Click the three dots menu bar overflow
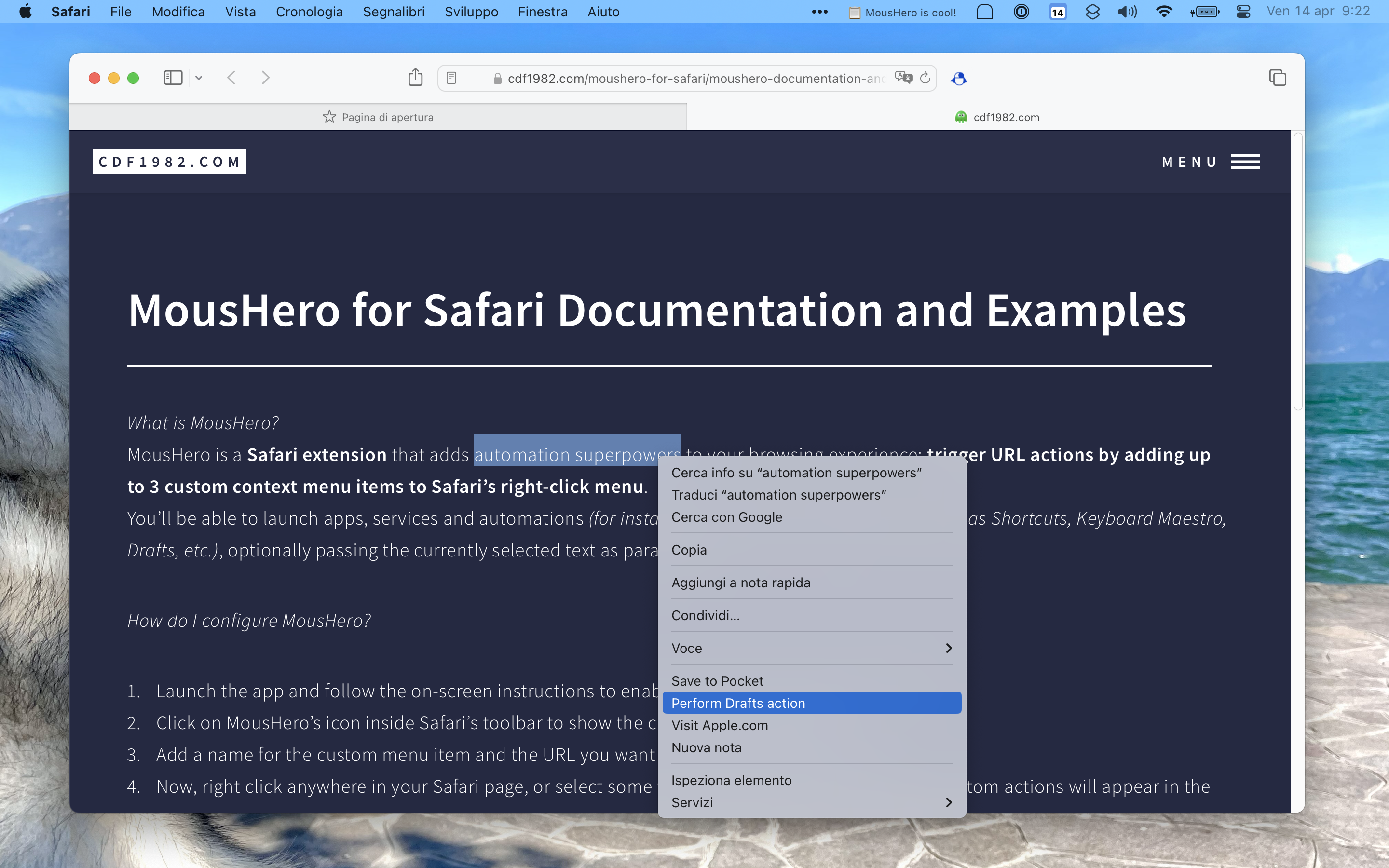 [819, 12]
